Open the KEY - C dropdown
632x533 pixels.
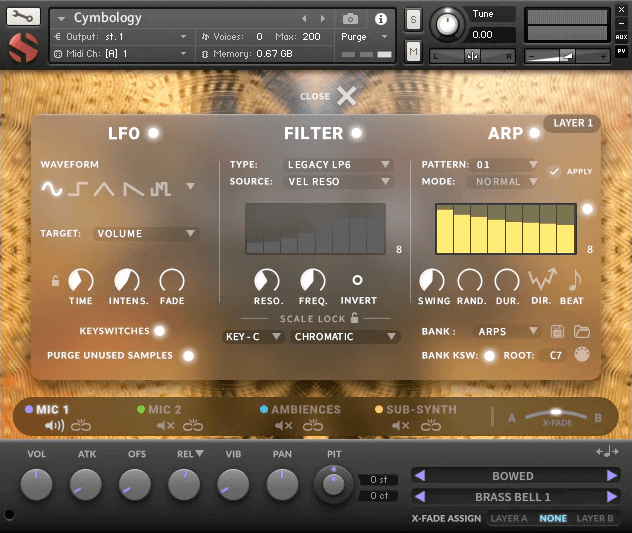pyautogui.click(x=253, y=336)
